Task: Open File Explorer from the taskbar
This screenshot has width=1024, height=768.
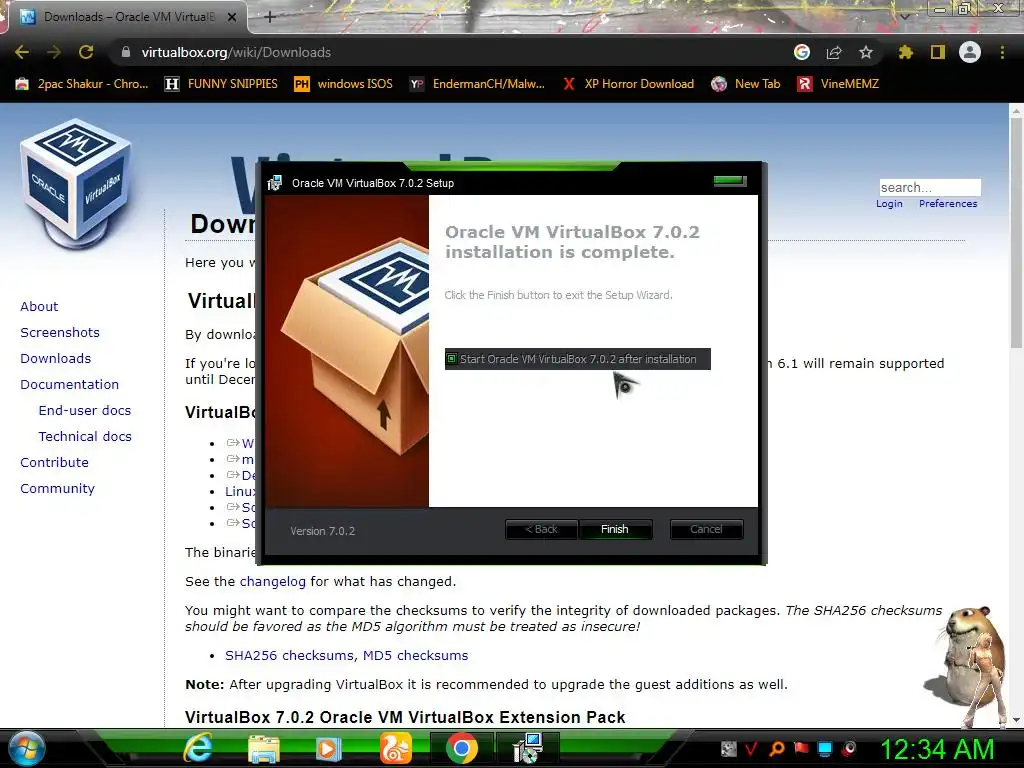Action: click(264, 748)
